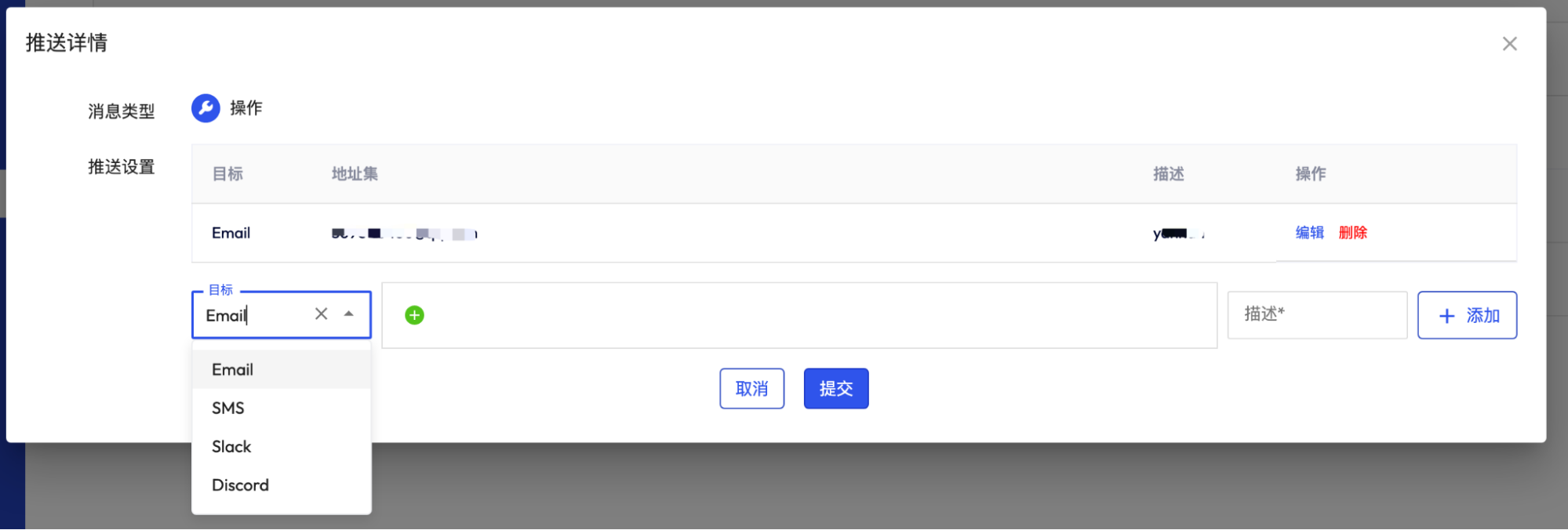Close the 推送详情 dialog
The width and height of the screenshot is (1568, 530).
[1509, 44]
